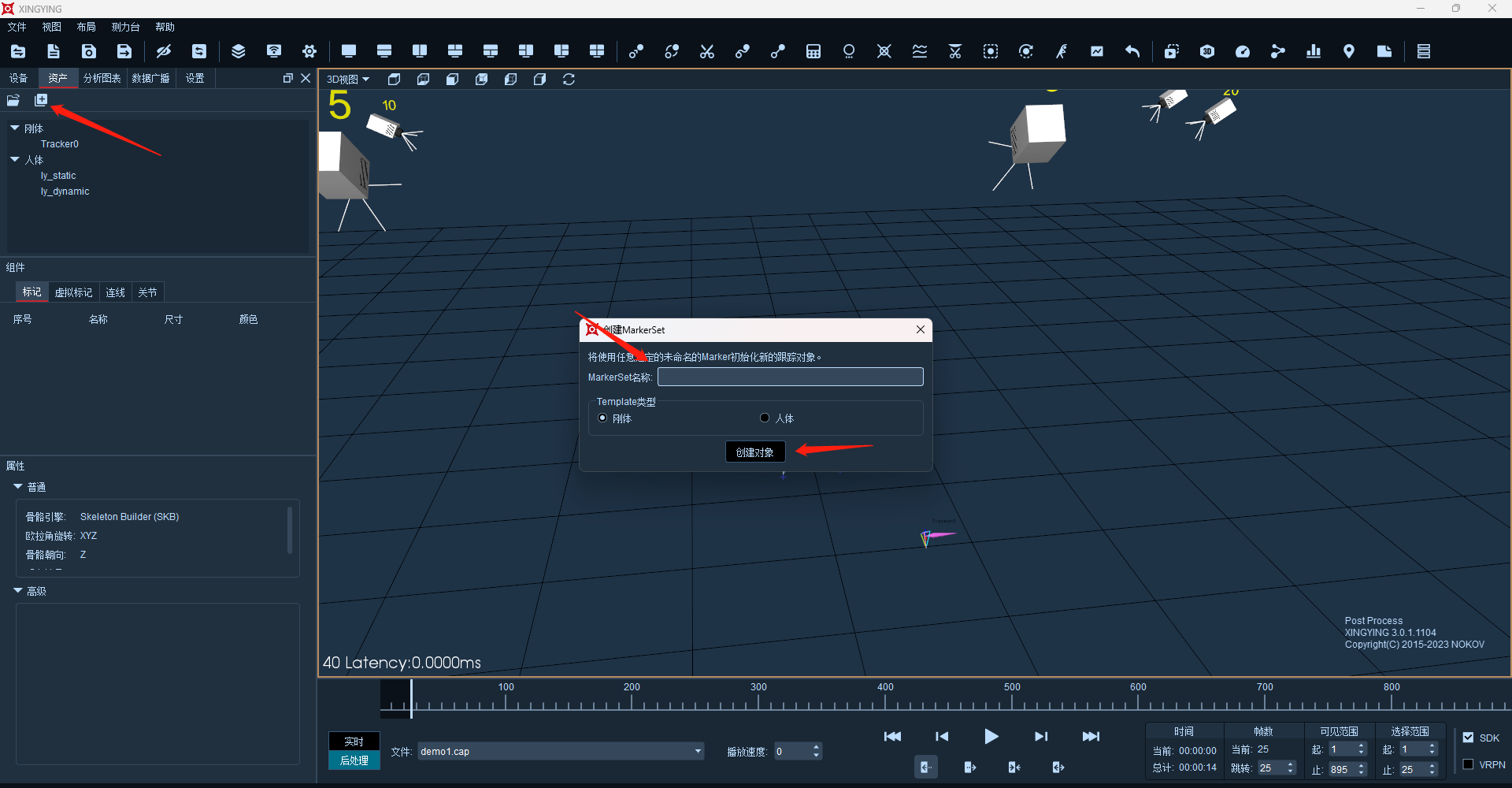Switch to the 分析图表 tab
This screenshot has height=788, width=1512.
click(102, 78)
